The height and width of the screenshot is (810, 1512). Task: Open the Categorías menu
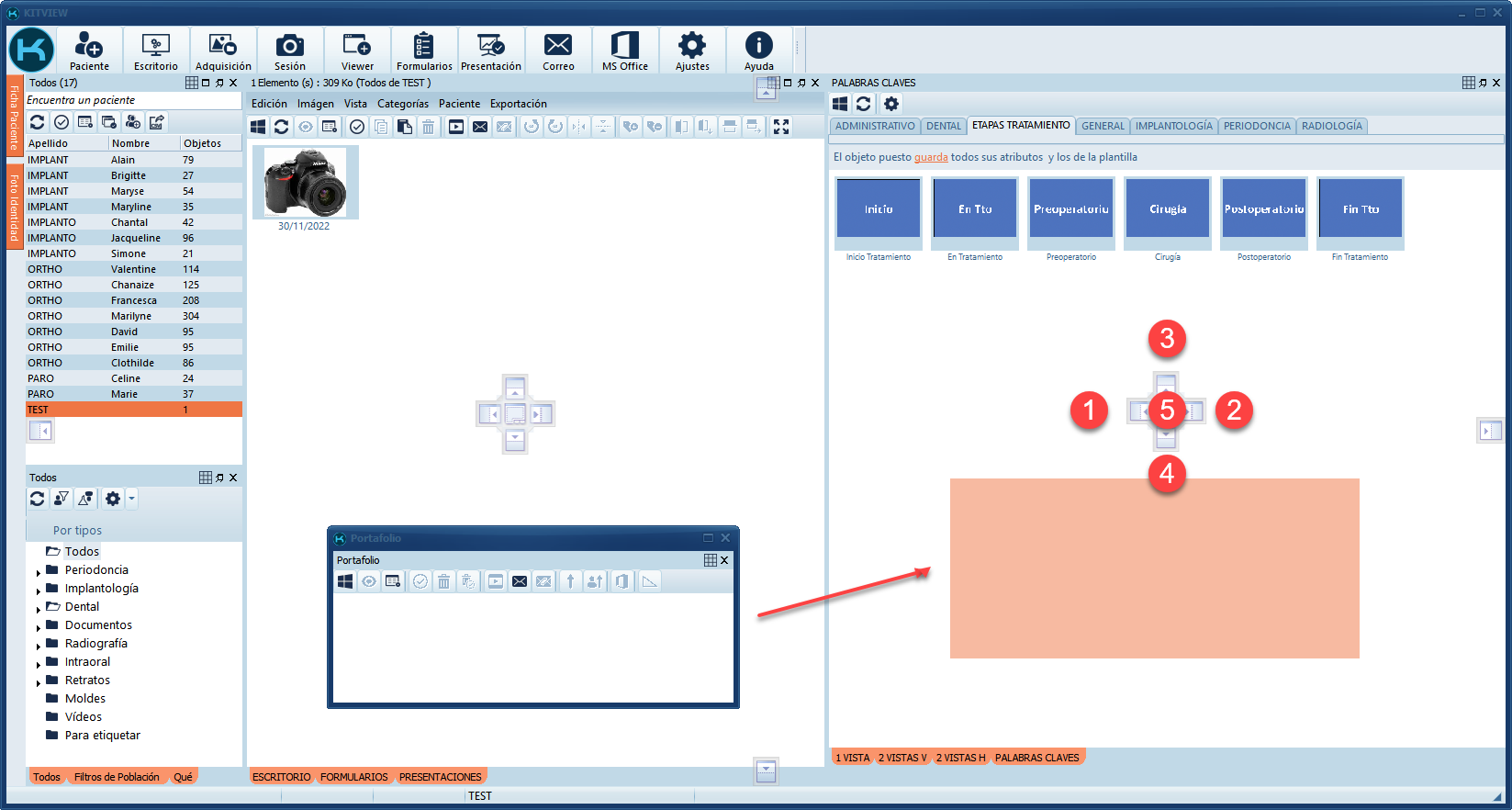402,104
